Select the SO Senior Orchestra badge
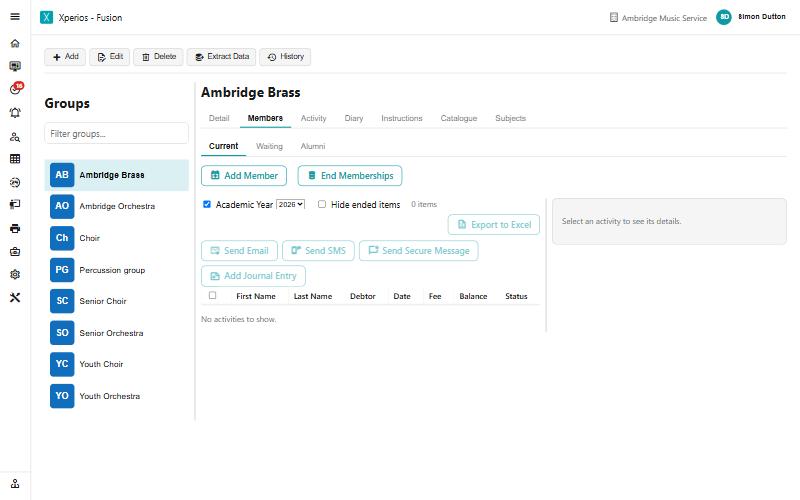The height and width of the screenshot is (500, 800). (62, 333)
